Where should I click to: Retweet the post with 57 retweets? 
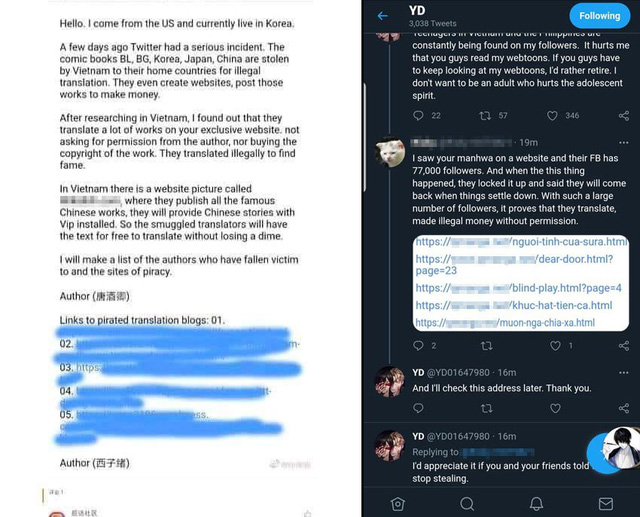pos(488,116)
